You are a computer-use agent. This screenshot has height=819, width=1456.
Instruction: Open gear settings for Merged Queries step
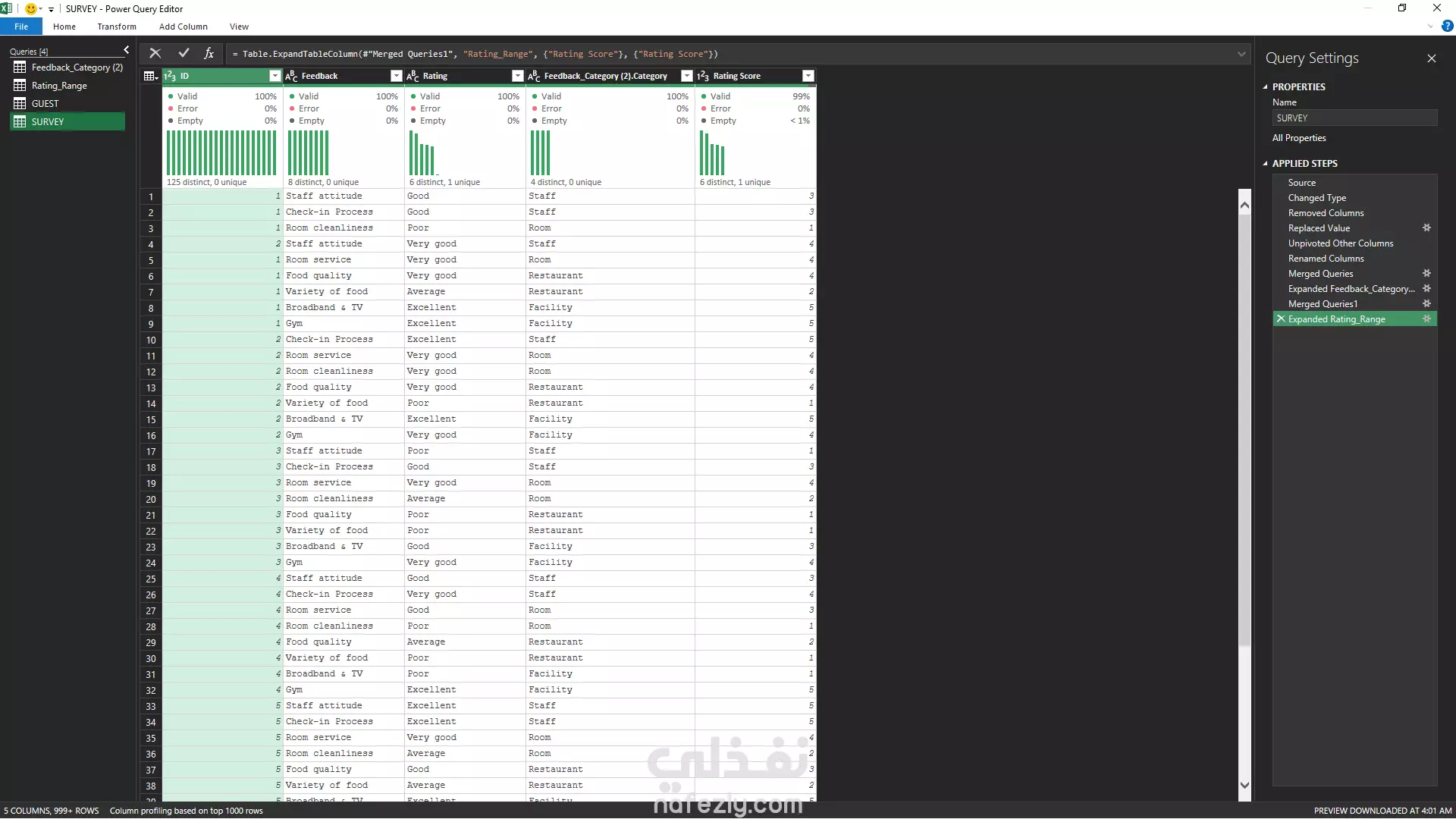click(x=1426, y=273)
